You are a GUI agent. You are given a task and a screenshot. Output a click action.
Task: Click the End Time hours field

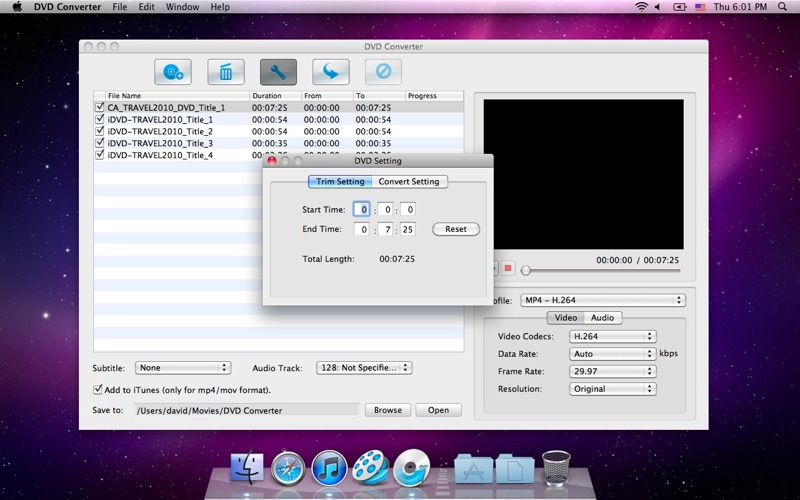pos(362,229)
